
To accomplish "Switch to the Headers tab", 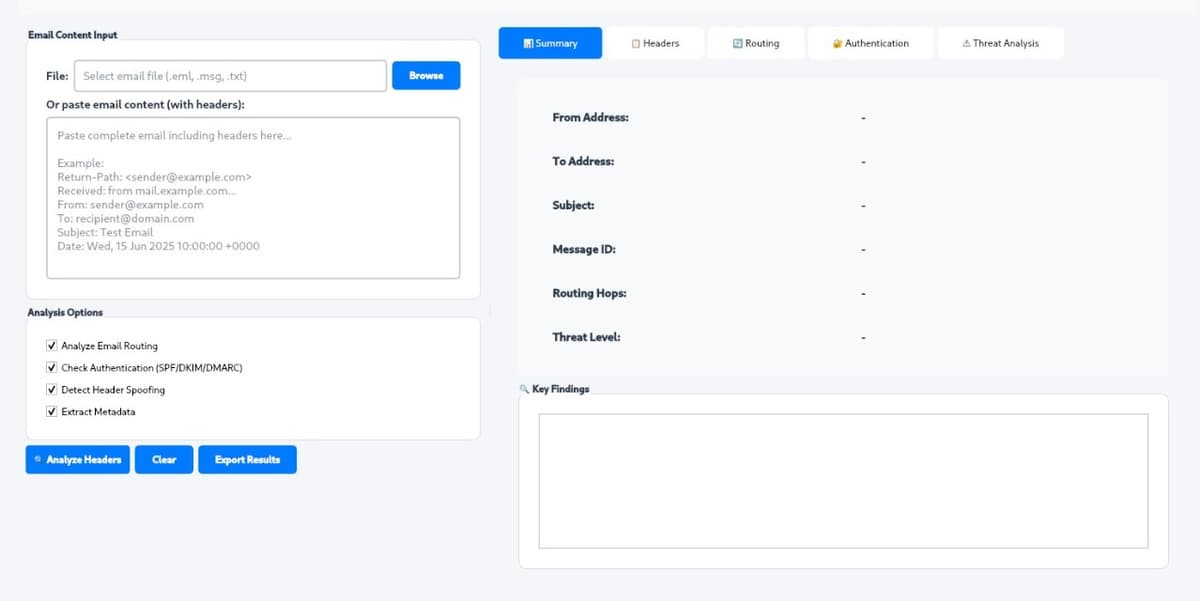I will (655, 44).
